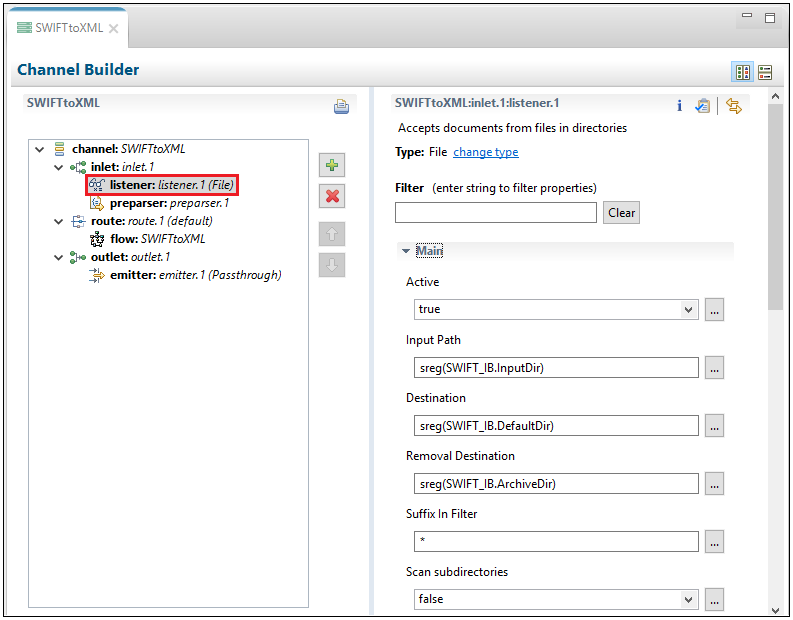Screen dimensions: 793x620
Task: Click the Input Path field
Action: 556,368
